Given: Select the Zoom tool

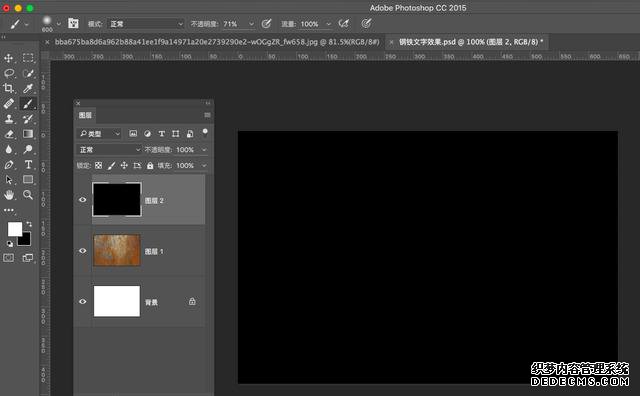Looking at the screenshot, I should (28, 195).
